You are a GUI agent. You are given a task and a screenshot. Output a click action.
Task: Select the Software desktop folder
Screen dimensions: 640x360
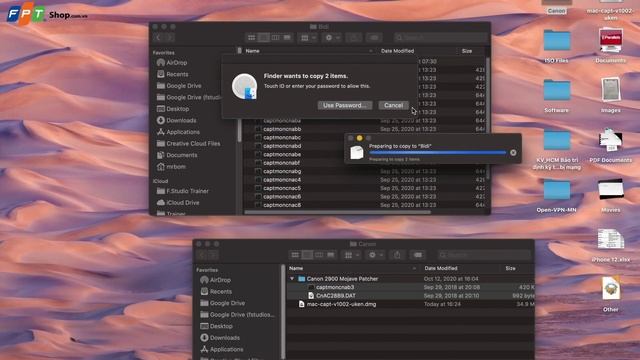tap(556, 96)
